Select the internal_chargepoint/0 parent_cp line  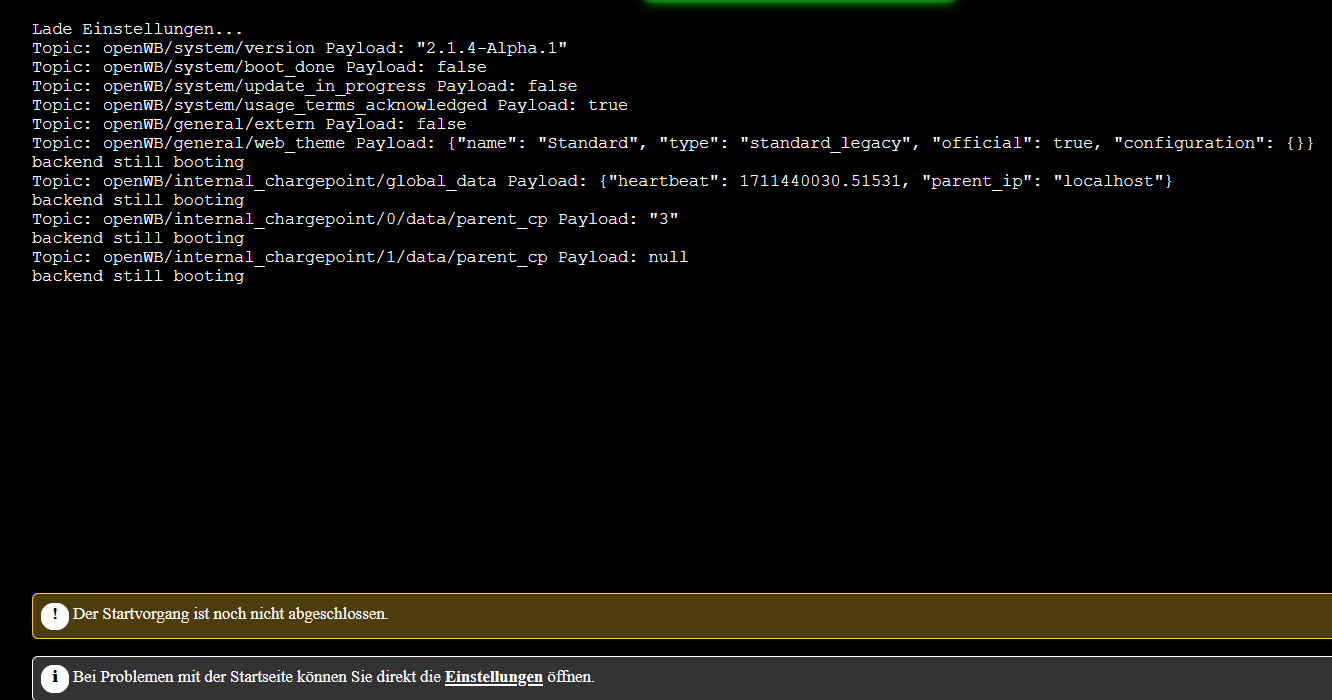click(355, 219)
